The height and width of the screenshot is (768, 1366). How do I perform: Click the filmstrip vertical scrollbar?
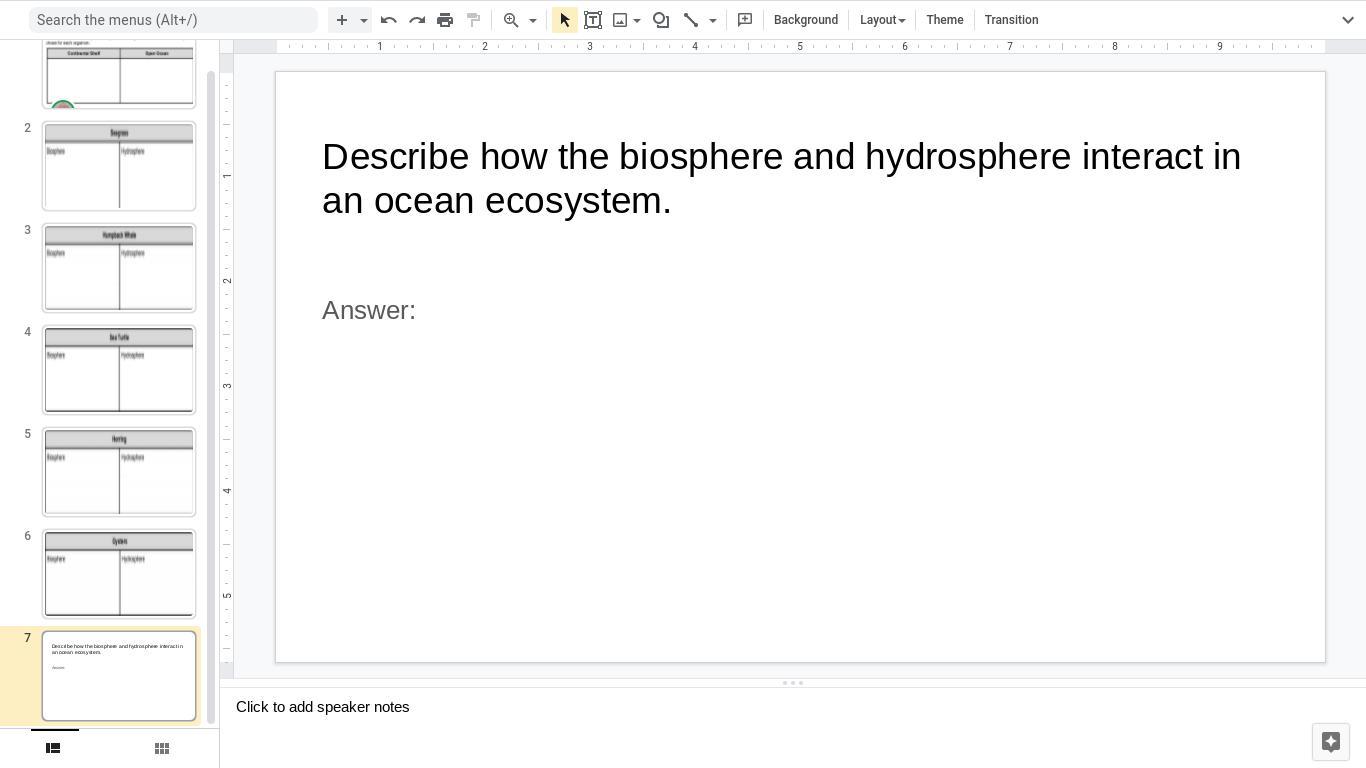[x=210, y=400]
